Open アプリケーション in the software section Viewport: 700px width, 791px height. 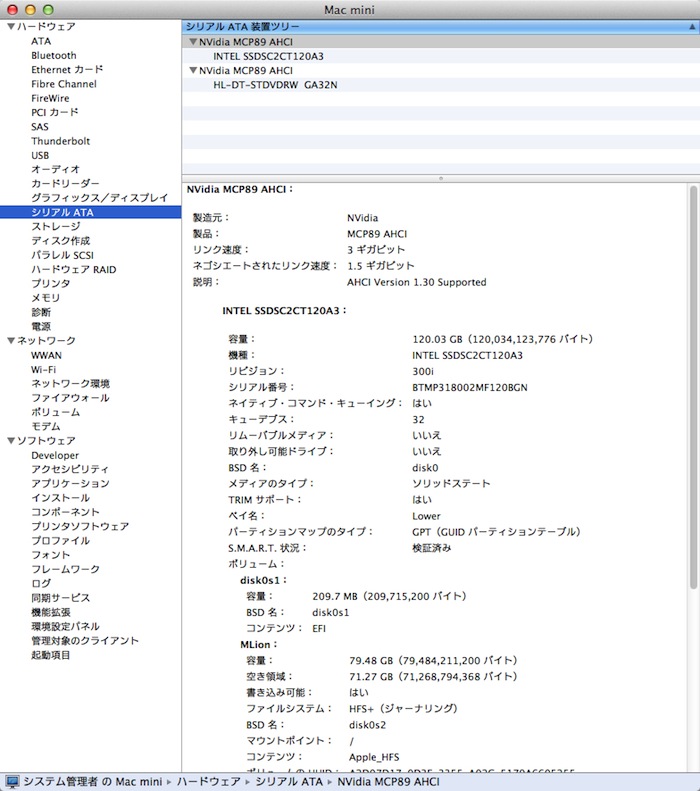point(70,484)
